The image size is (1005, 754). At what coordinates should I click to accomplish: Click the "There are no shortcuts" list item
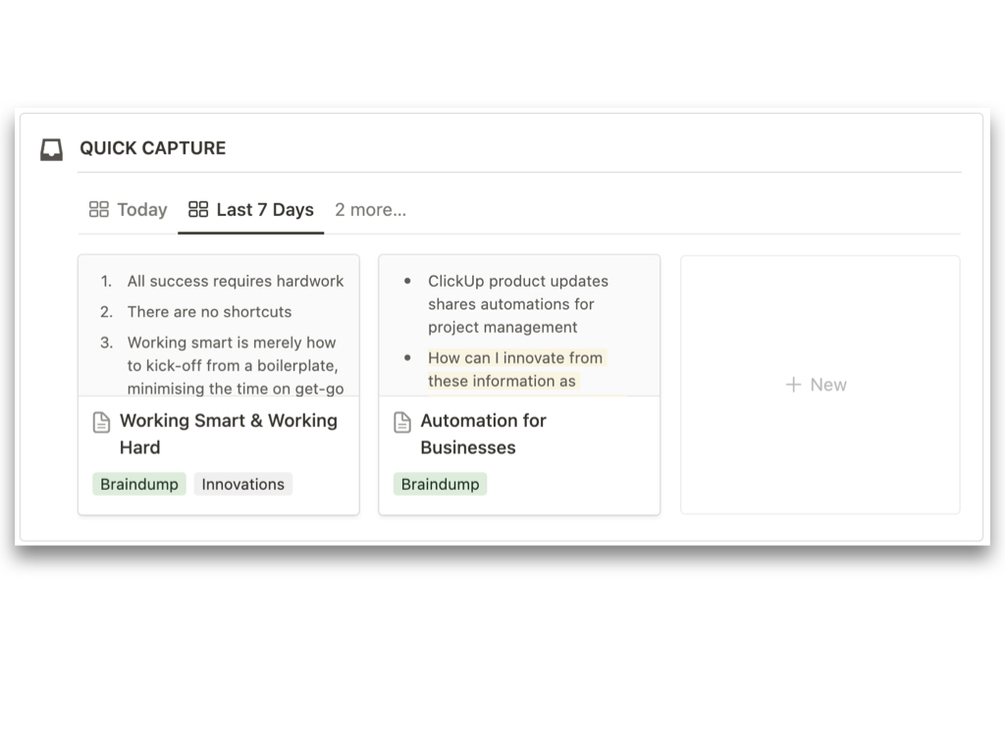[x=209, y=311]
